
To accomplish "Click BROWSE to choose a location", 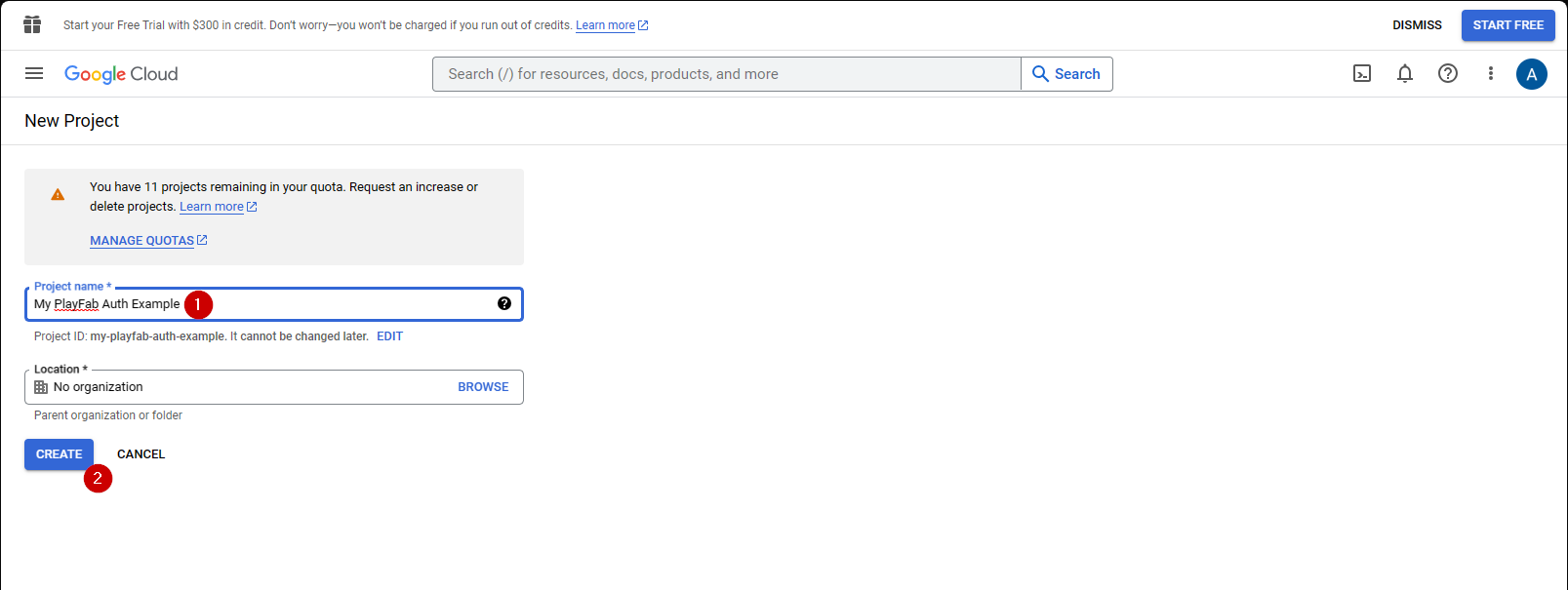I will point(483,386).
